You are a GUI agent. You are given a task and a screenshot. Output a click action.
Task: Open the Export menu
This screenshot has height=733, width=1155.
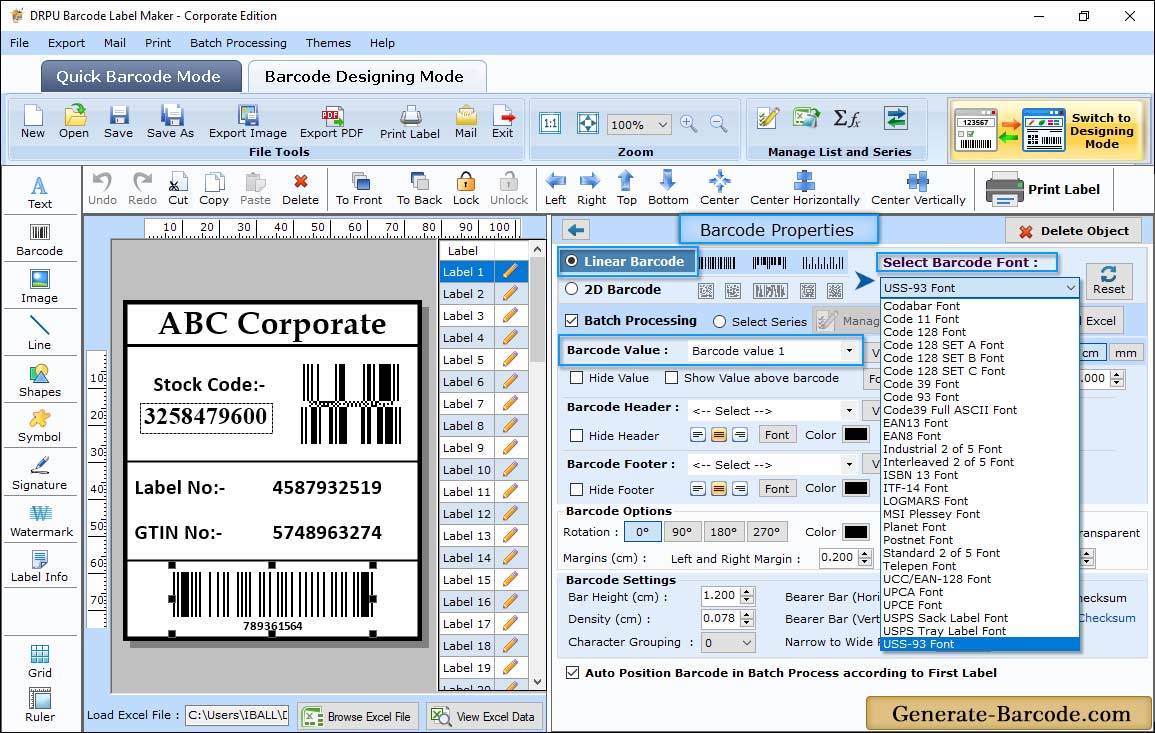(66, 43)
